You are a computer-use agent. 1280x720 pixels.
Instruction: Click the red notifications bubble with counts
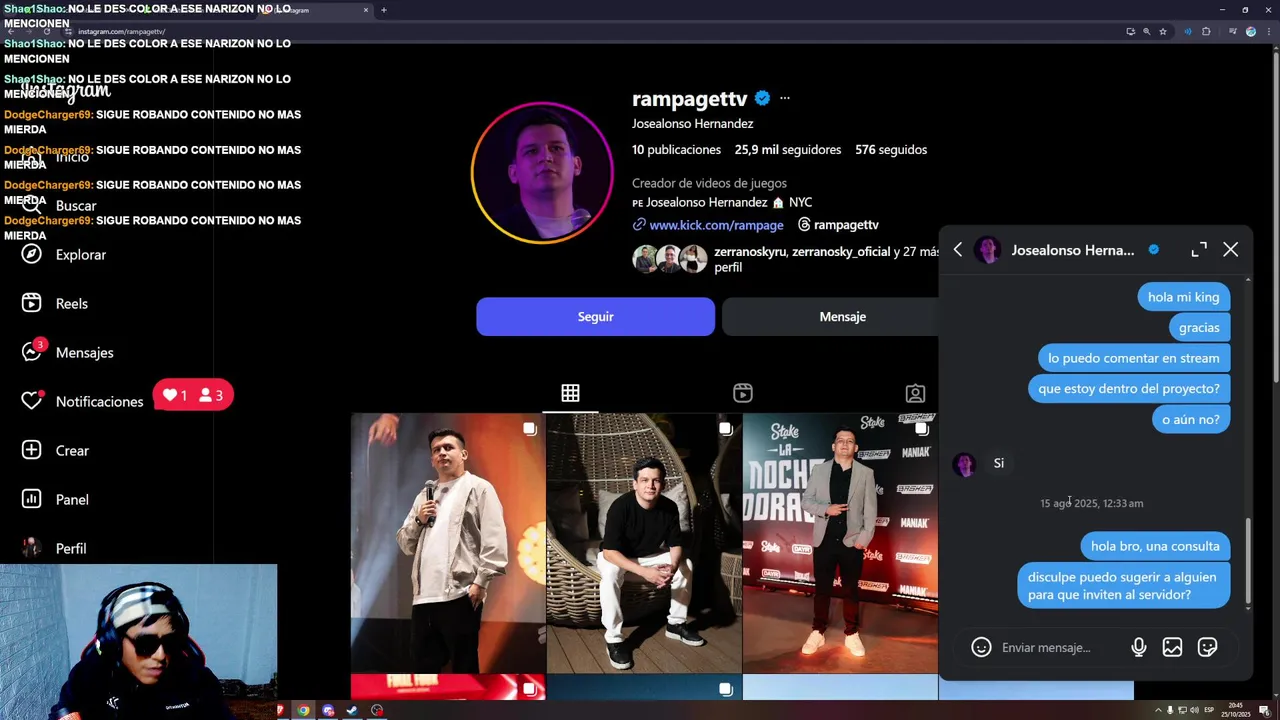(x=193, y=395)
